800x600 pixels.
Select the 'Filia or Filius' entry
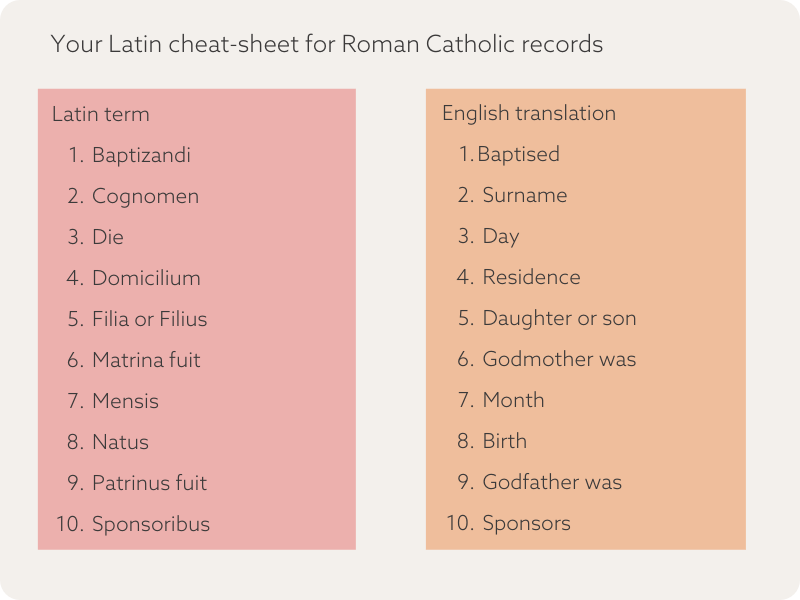[149, 319]
